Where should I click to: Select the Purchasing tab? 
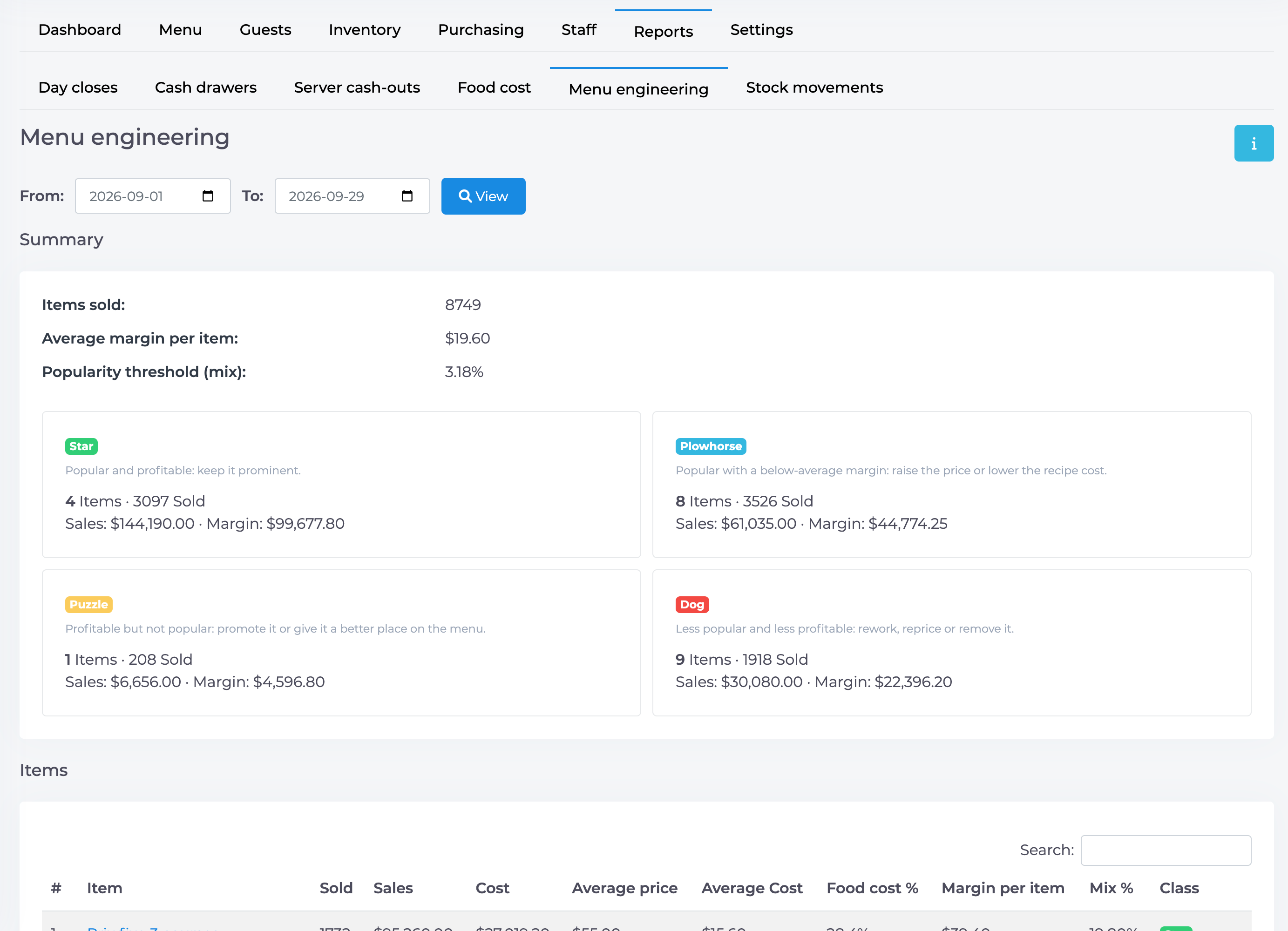point(481,29)
